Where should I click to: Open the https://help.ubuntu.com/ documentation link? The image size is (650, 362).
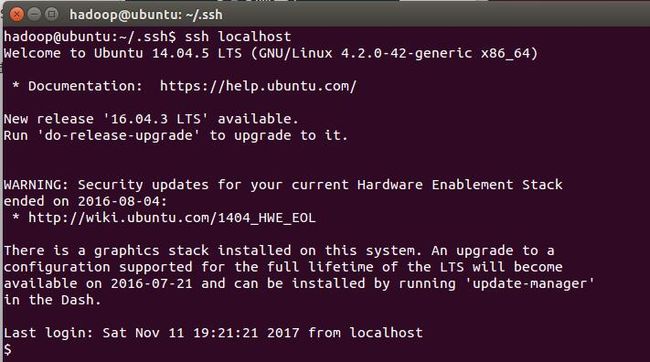click(258, 86)
